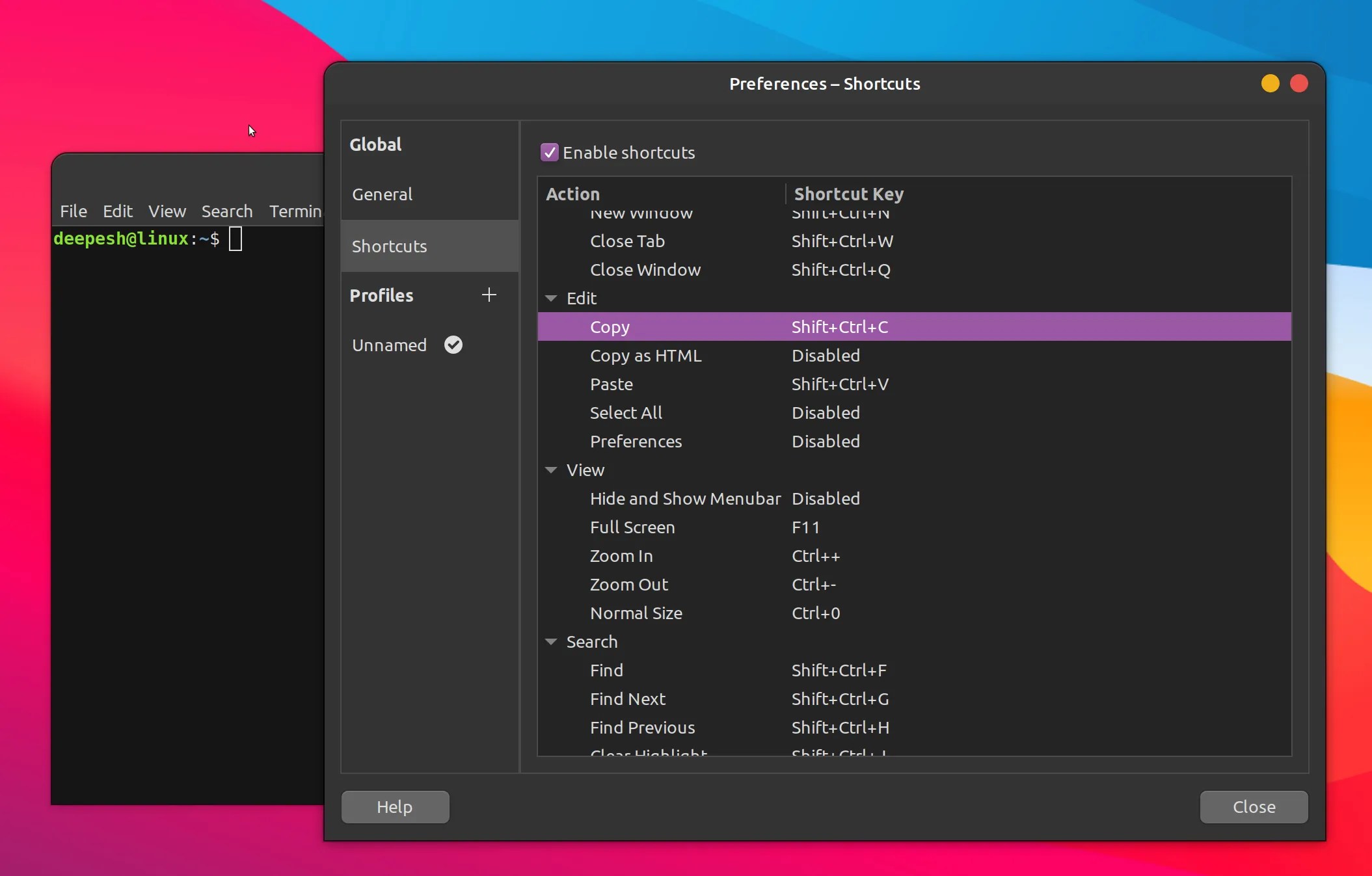Collapse the View shortcuts section
The height and width of the screenshot is (876, 1372).
point(550,470)
